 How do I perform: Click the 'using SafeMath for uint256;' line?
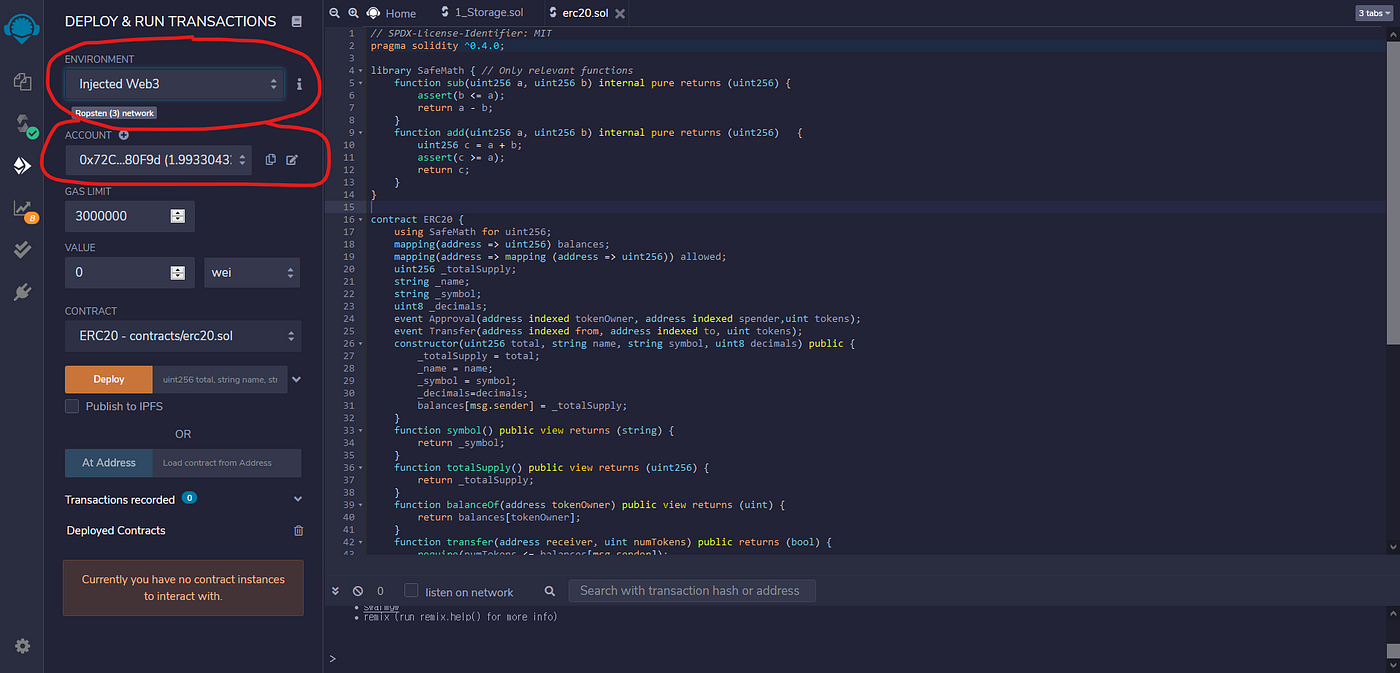click(473, 232)
